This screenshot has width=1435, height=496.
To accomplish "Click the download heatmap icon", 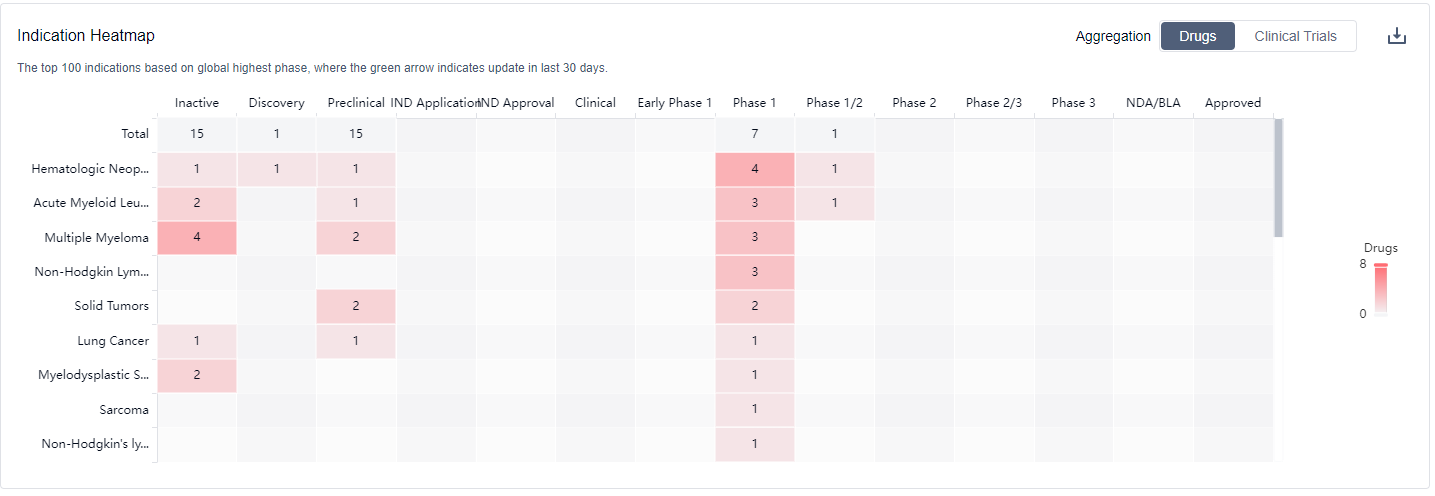I will (1397, 36).
